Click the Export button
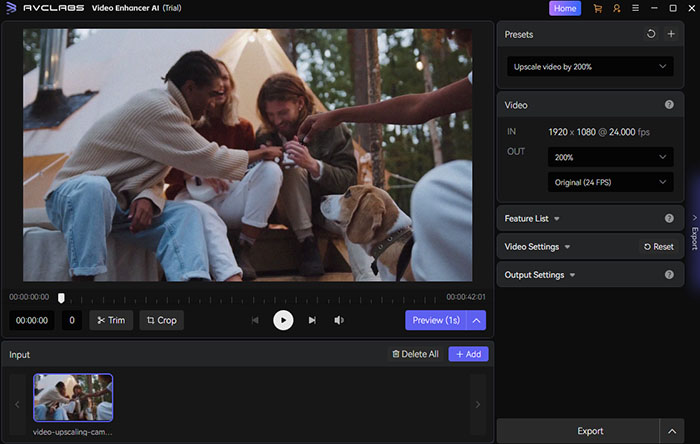This screenshot has height=444, width=700. (x=578, y=431)
